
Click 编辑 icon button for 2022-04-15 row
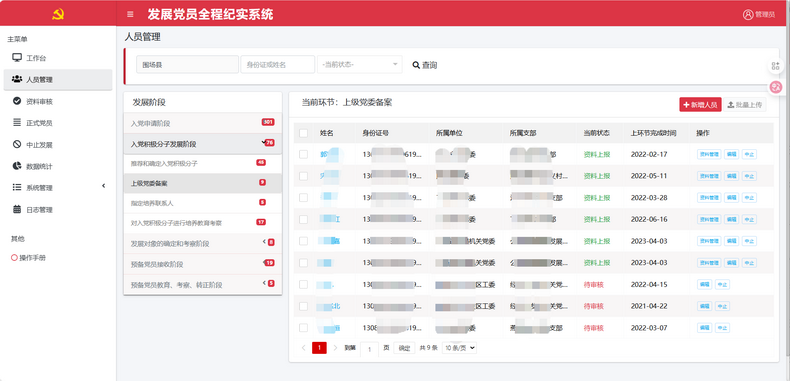click(x=705, y=284)
